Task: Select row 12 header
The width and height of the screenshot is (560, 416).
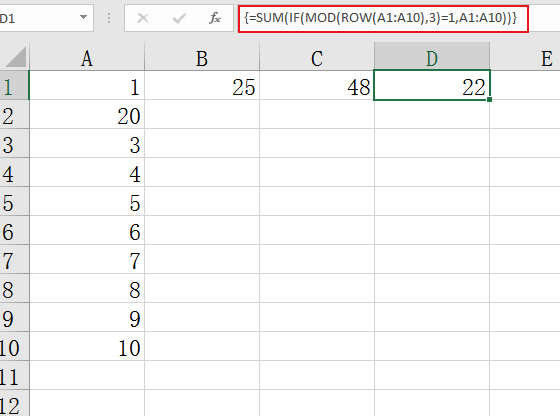Action: [14, 403]
